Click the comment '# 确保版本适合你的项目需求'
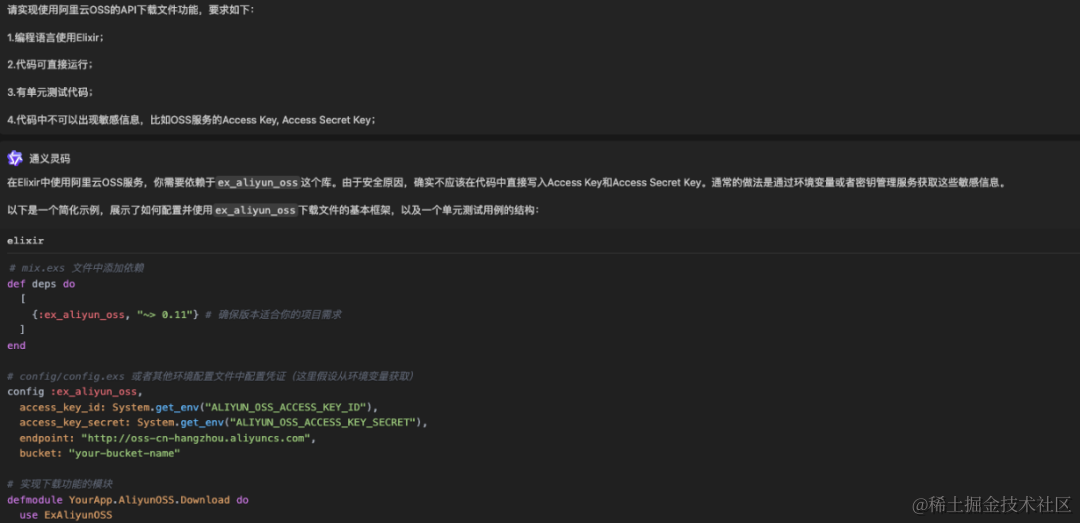 [x=273, y=314]
